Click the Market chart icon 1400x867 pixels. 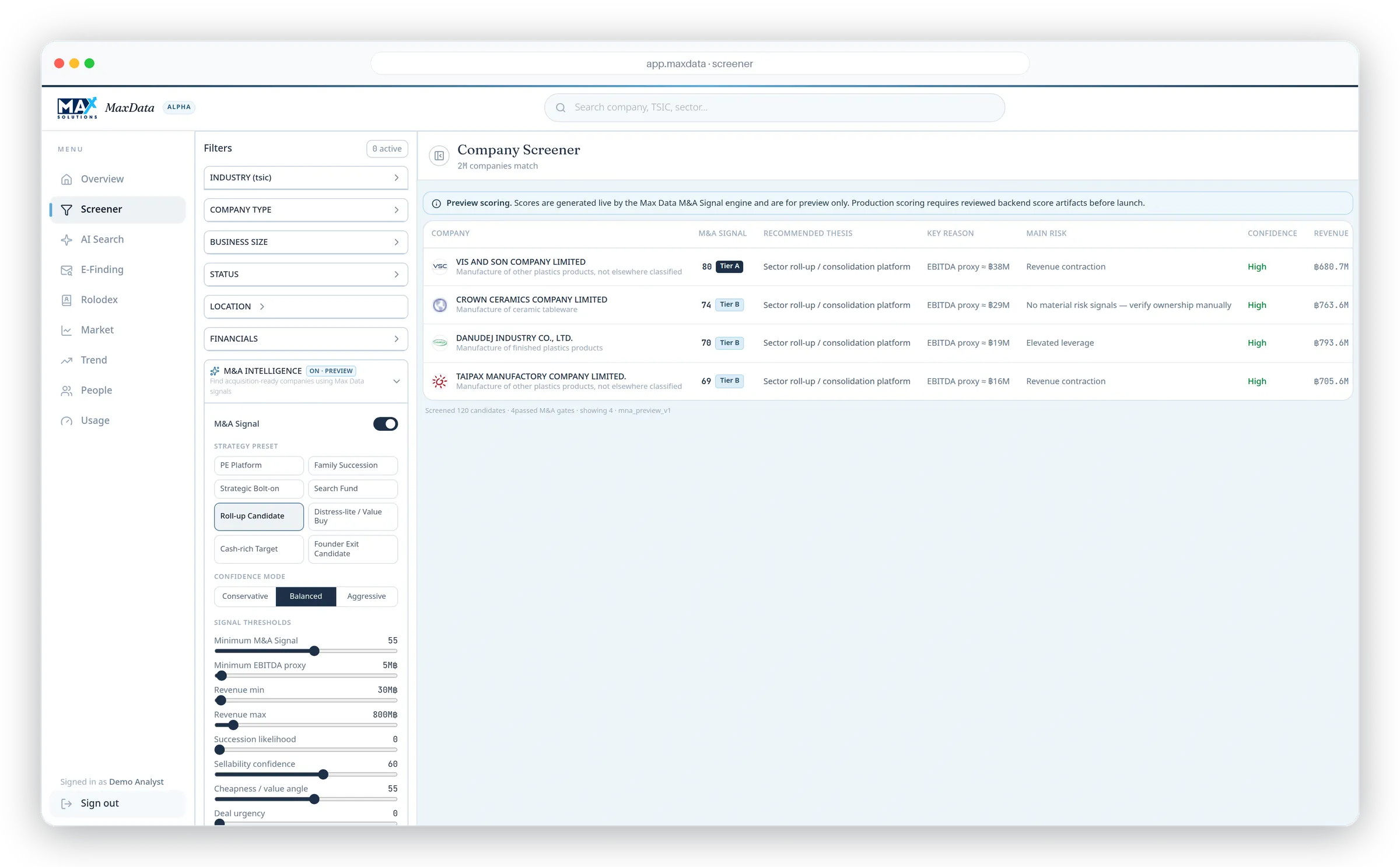click(66, 330)
